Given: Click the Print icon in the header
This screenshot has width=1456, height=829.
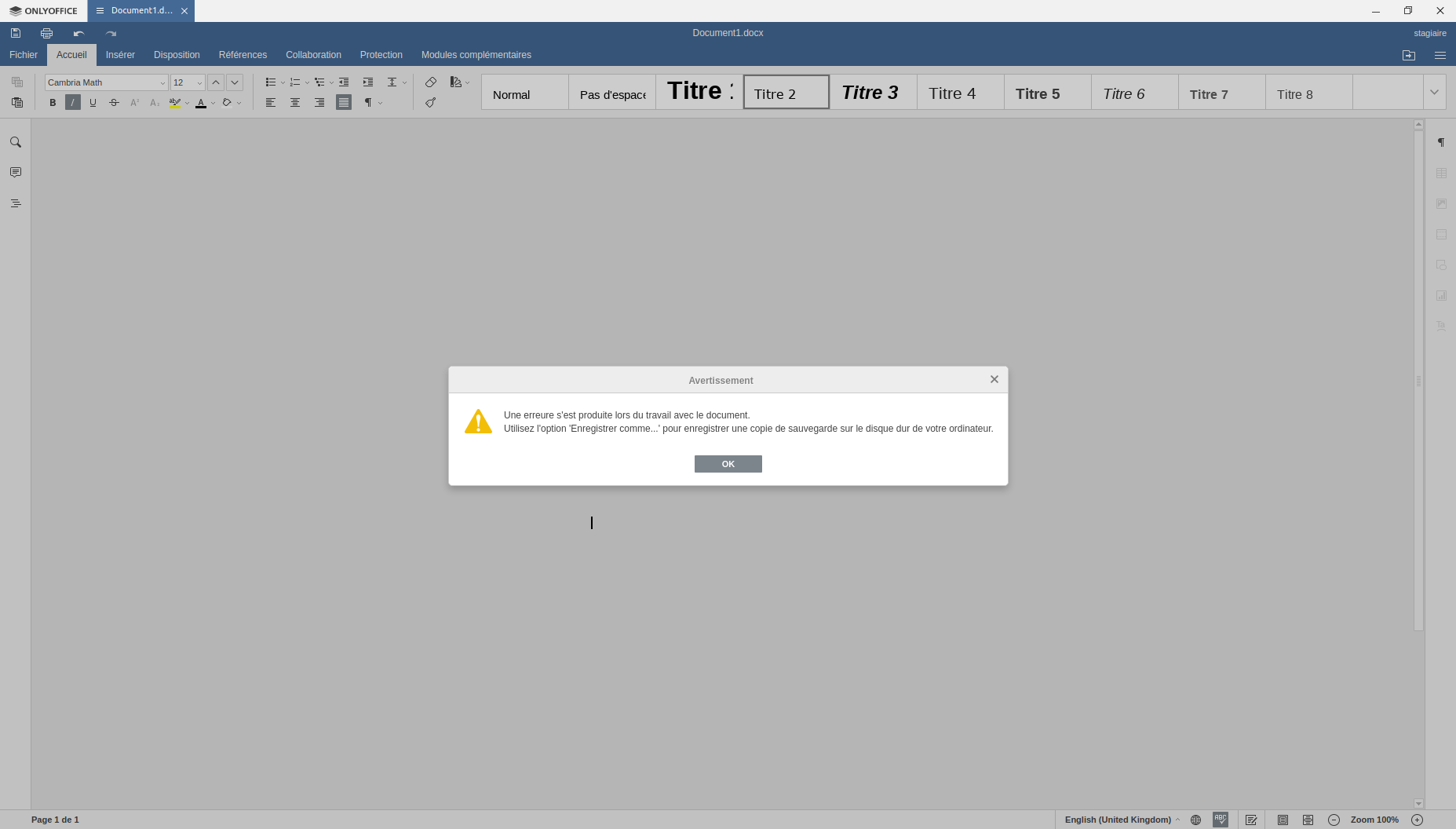Looking at the screenshot, I should click(x=46, y=33).
